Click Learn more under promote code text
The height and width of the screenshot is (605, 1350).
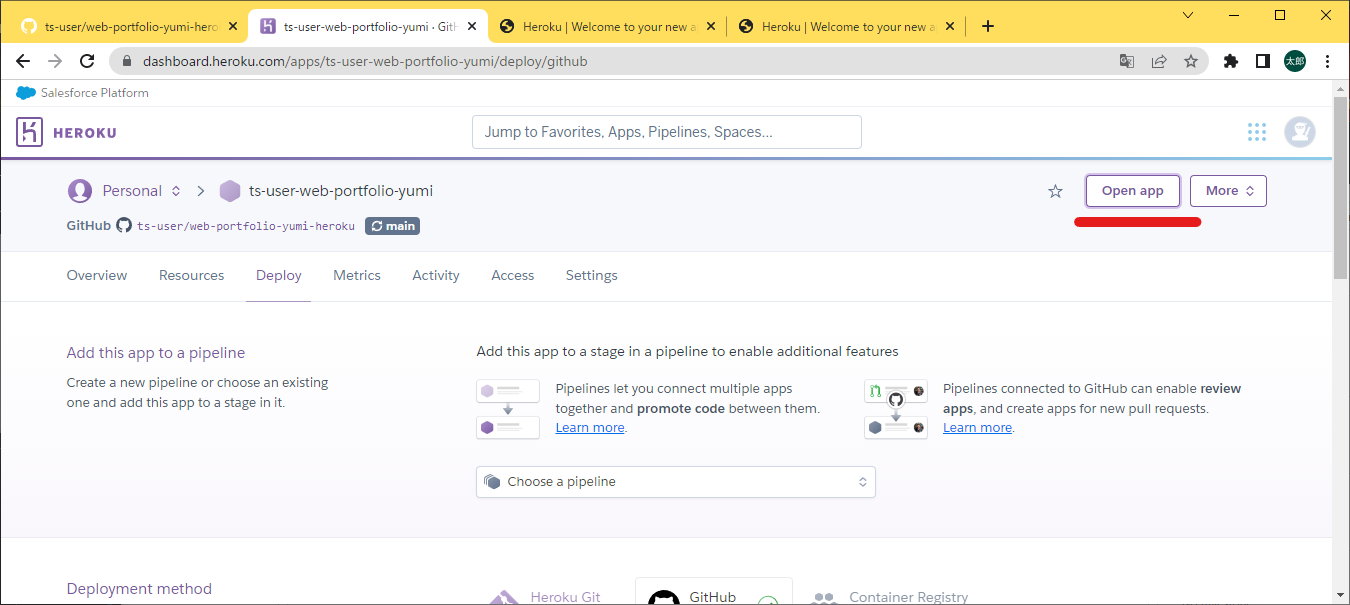pos(590,428)
